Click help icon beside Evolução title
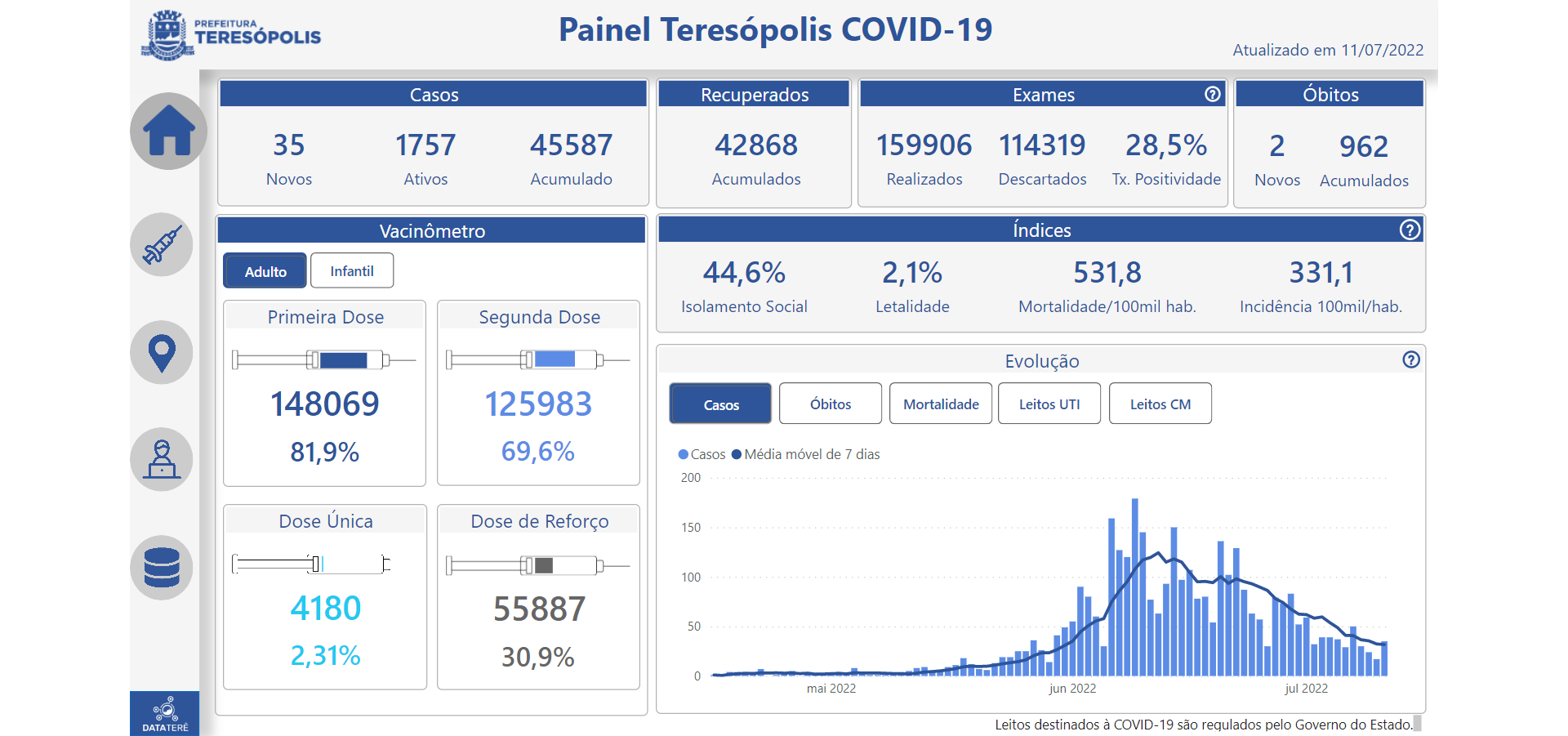The image size is (1568, 736). (x=1411, y=360)
